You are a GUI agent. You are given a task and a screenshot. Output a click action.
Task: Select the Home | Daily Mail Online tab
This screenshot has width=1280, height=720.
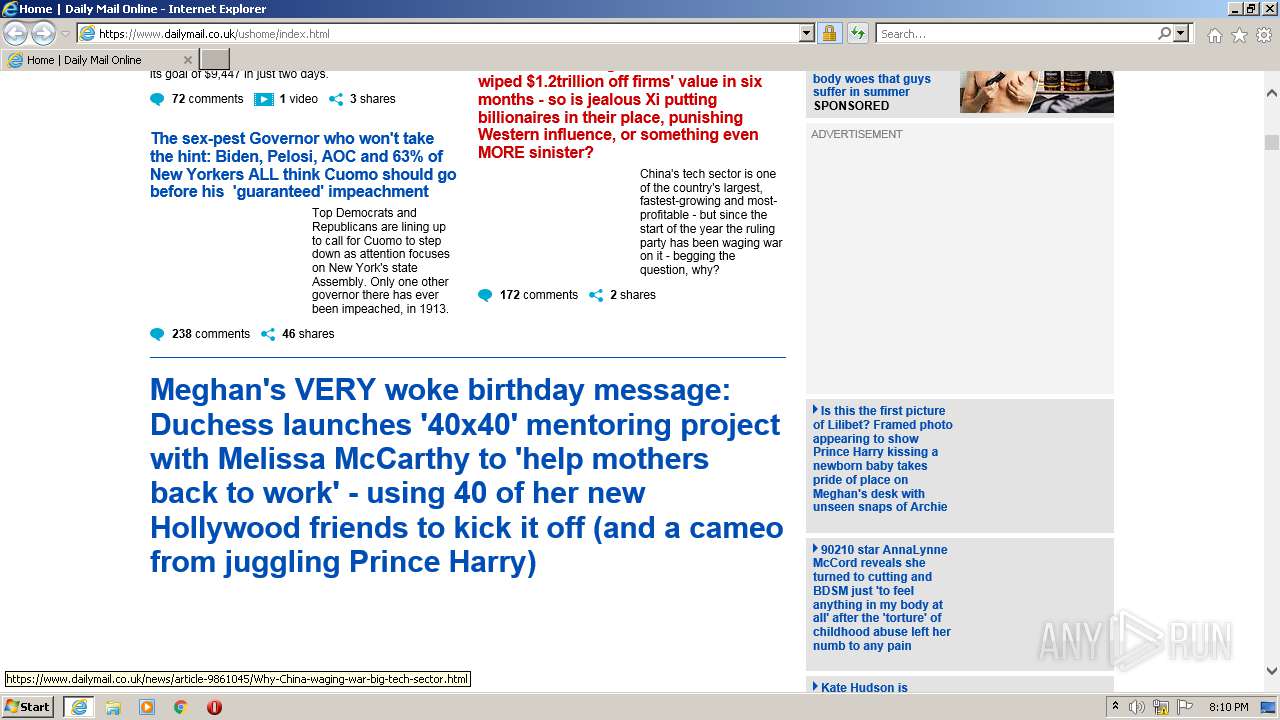[x=100, y=59]
